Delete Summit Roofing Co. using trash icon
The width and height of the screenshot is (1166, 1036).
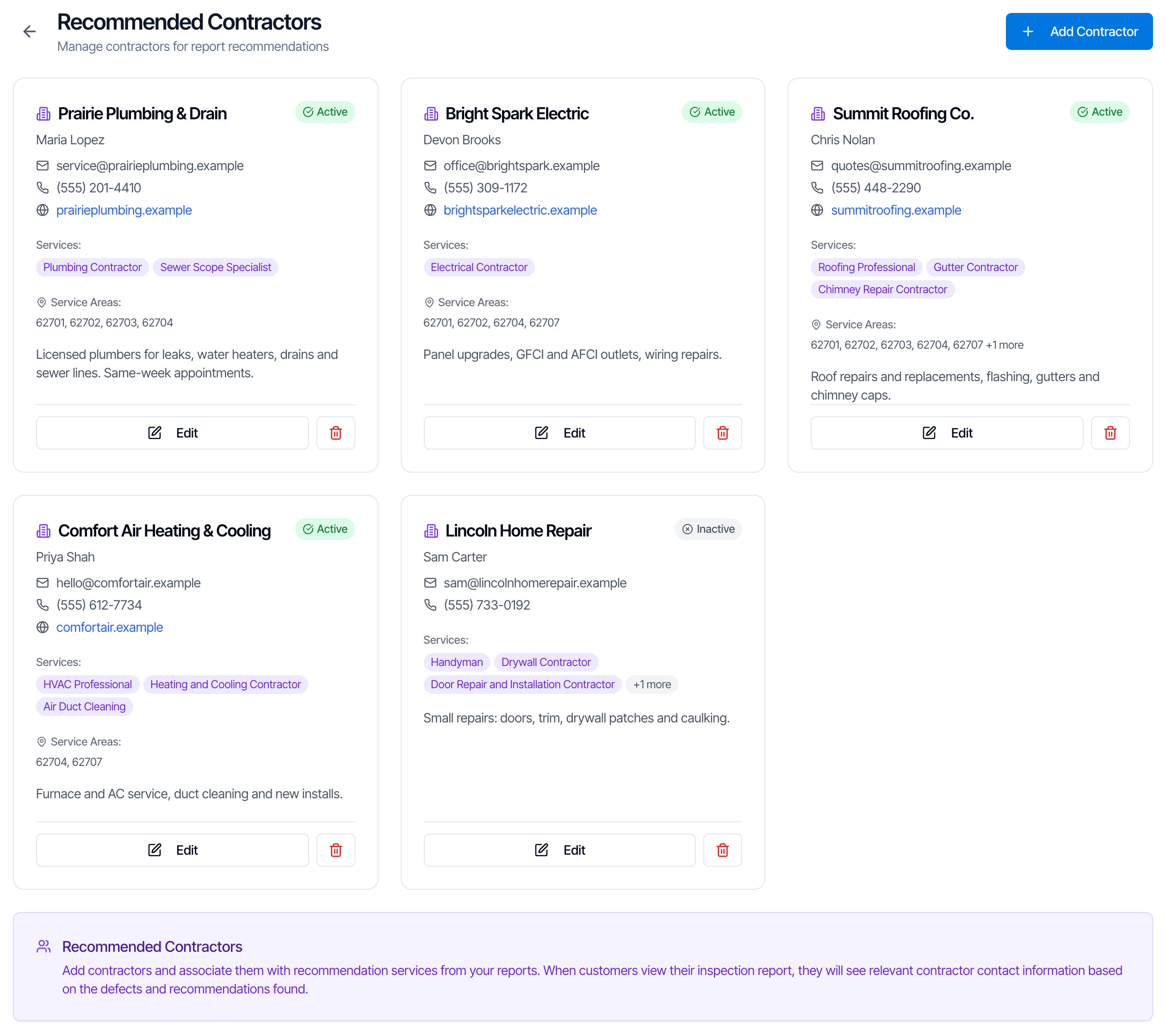coord(1110,433)
